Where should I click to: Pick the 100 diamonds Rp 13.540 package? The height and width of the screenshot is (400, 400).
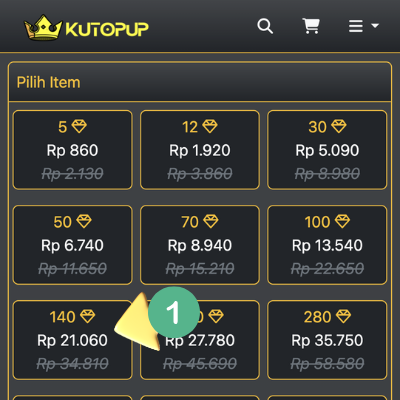327,245
